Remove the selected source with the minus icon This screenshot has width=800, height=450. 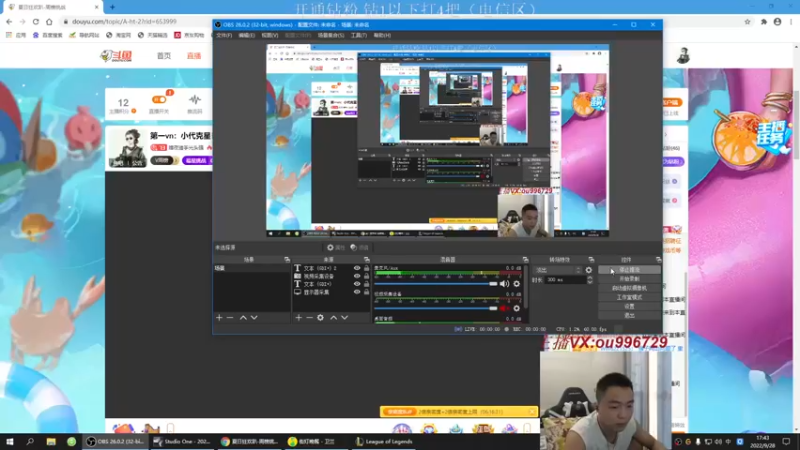point(309,317)
